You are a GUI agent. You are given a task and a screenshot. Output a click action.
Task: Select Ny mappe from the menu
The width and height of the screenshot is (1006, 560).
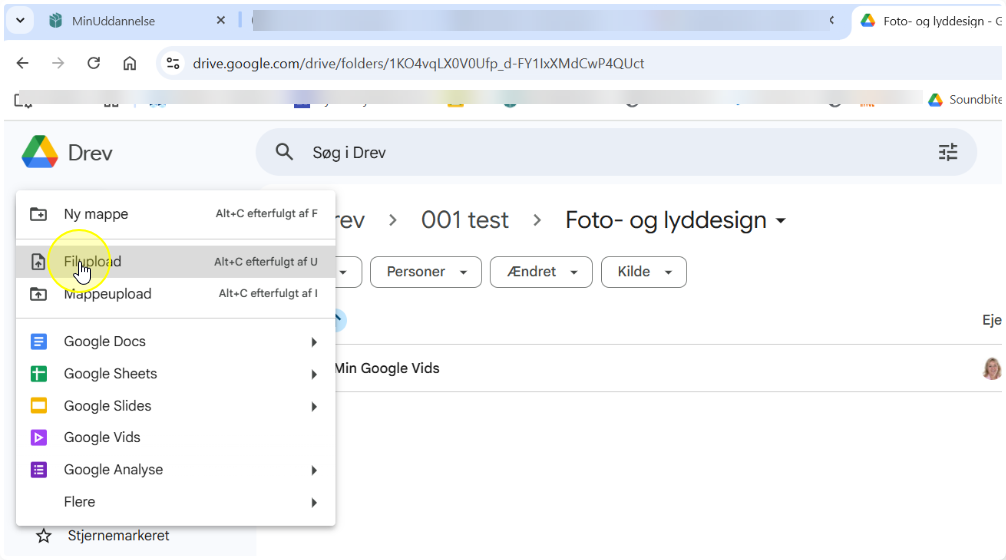tap(96, 214)
